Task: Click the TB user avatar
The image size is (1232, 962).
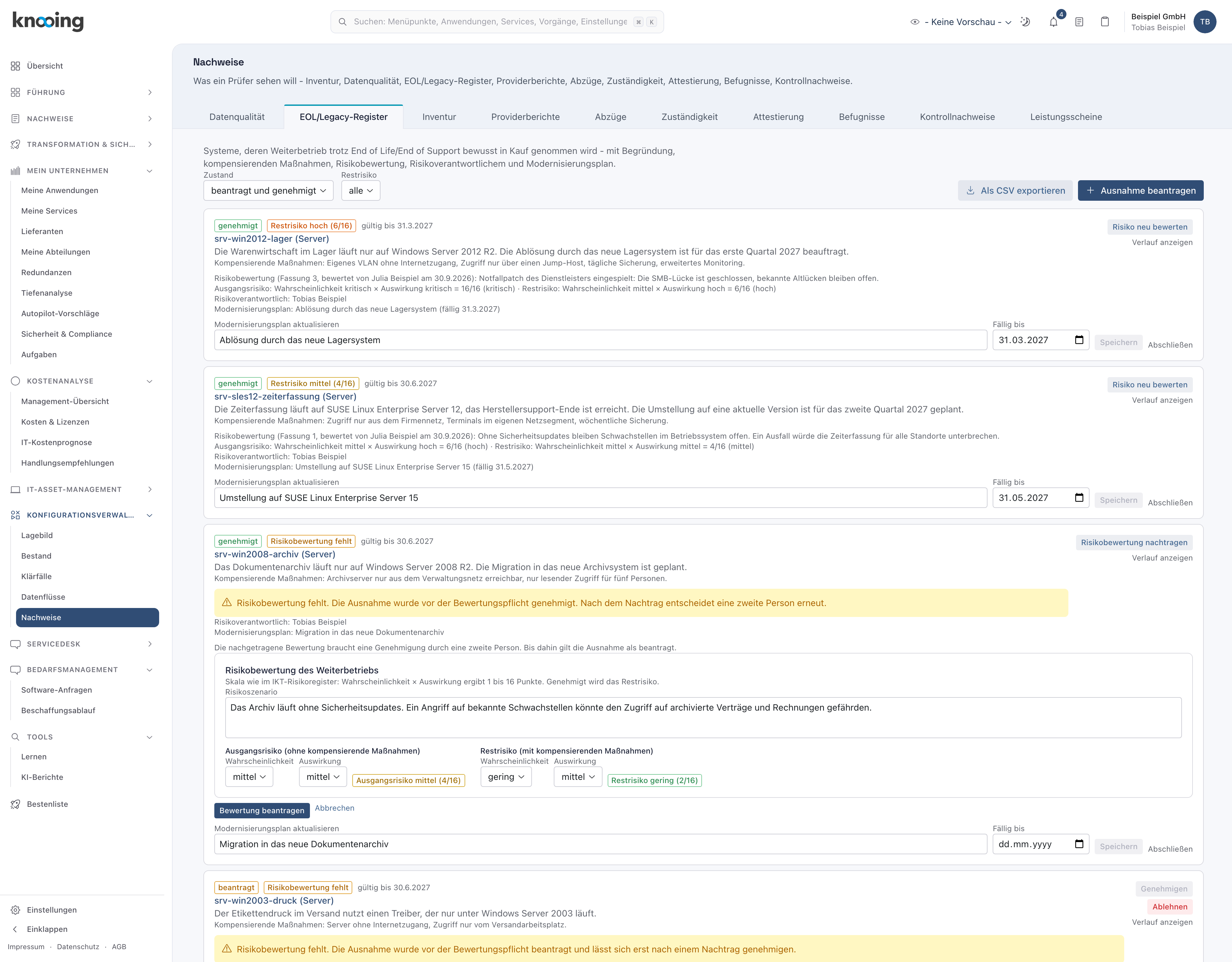Action: point(1205,22)
